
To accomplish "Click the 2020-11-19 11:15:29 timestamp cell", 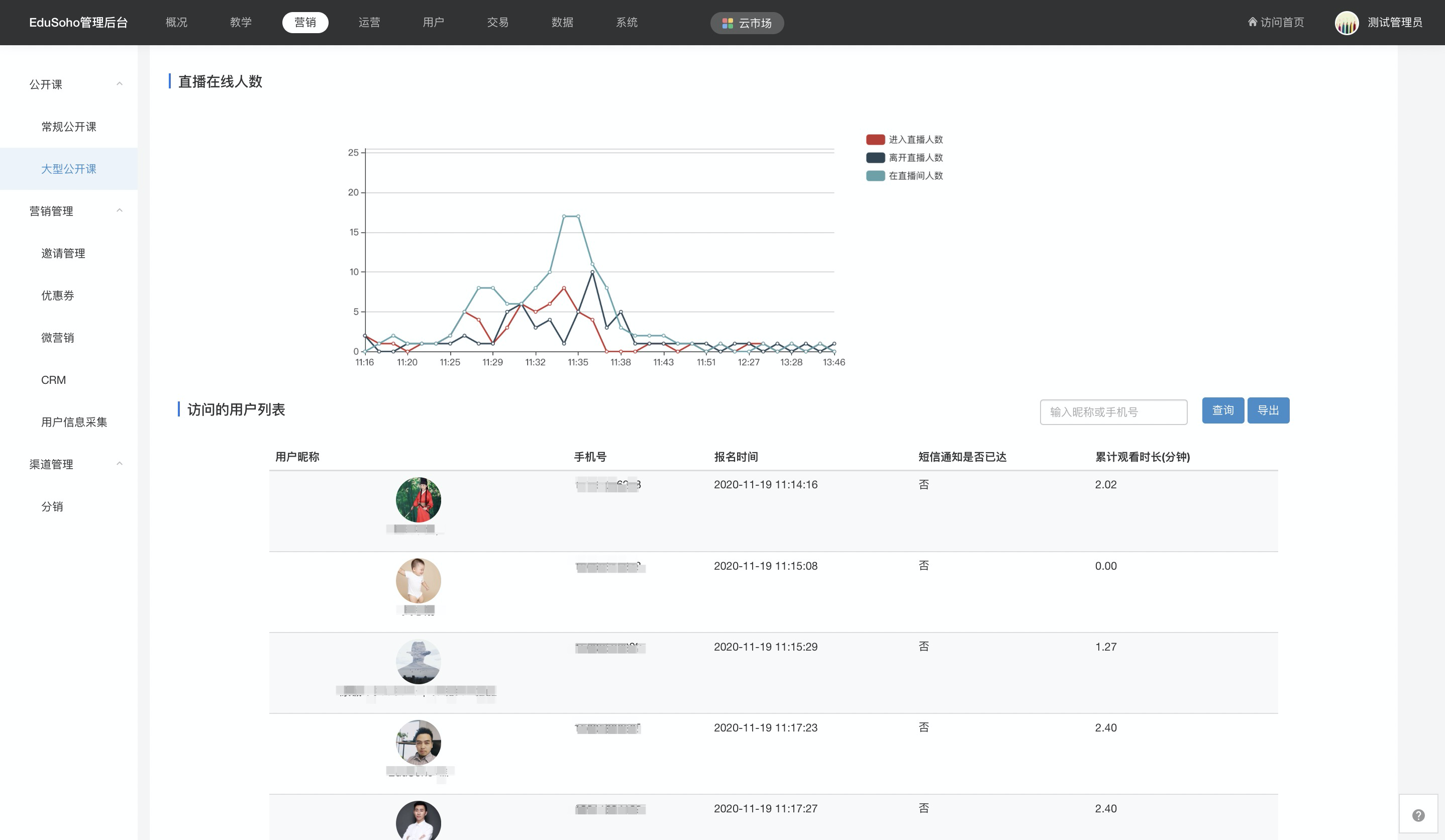I will pos(766,646).
